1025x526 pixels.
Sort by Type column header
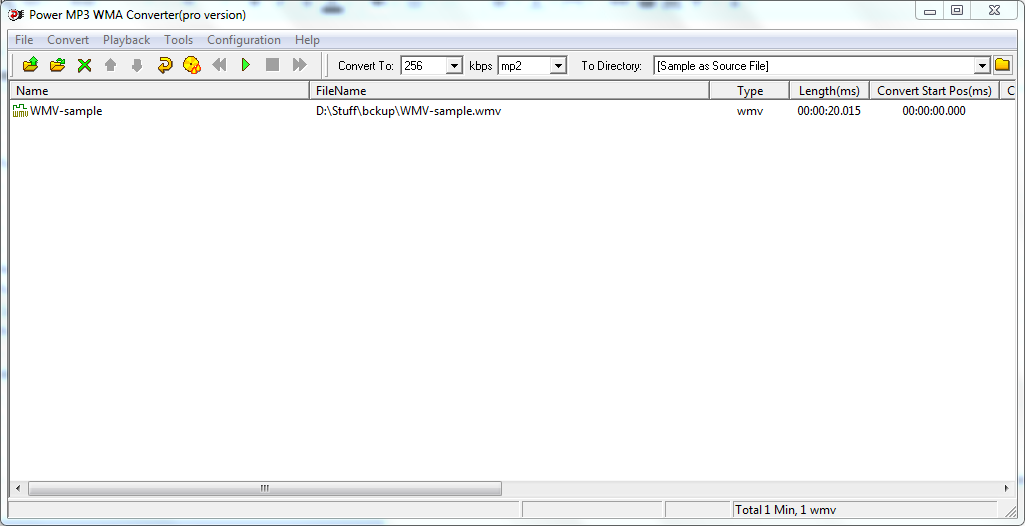coord(750,91)
